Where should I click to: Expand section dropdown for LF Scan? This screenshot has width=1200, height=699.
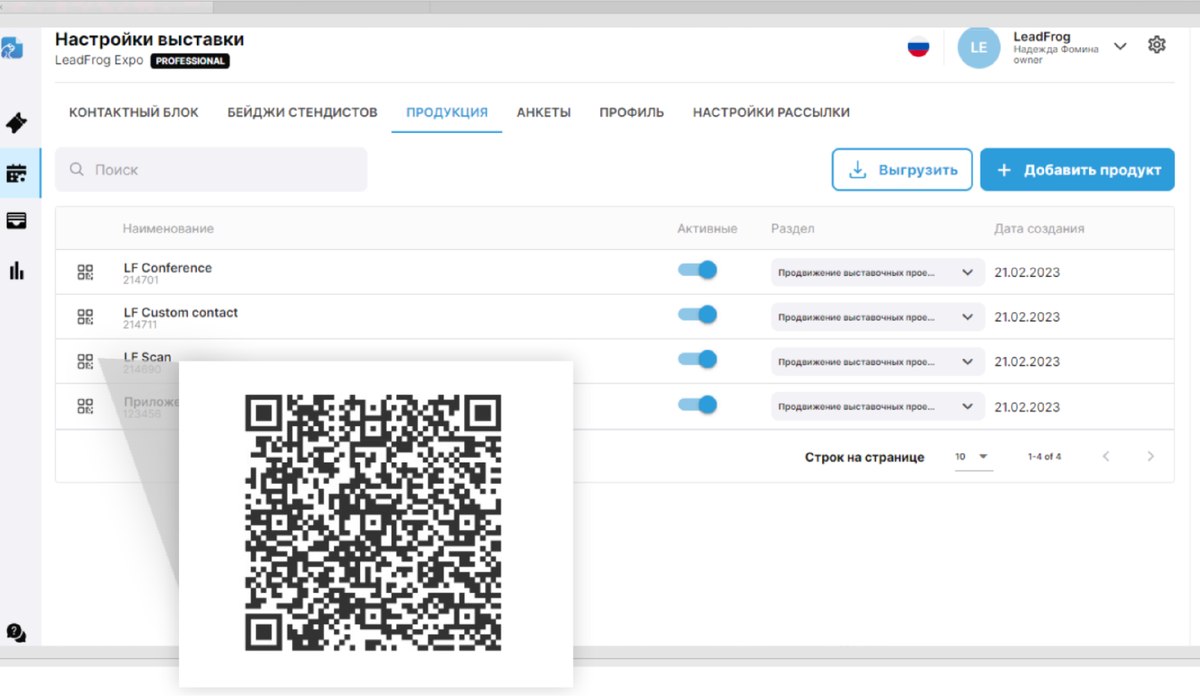878,362
